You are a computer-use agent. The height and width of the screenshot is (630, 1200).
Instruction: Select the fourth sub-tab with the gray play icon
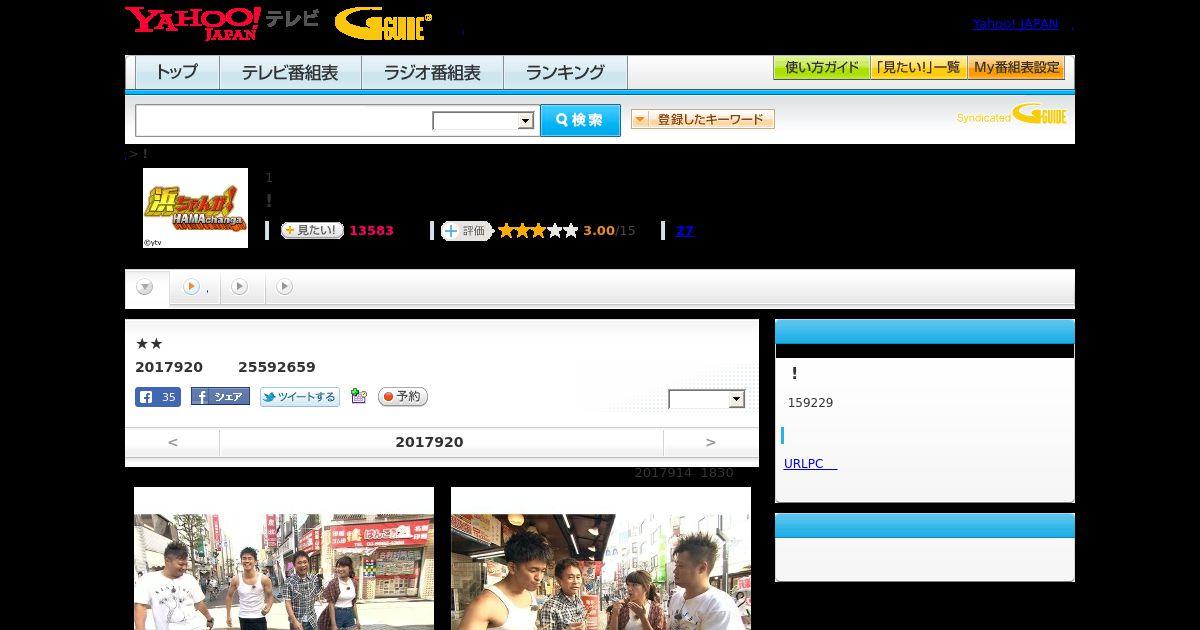pyautogui.click(x=285, y=288)
